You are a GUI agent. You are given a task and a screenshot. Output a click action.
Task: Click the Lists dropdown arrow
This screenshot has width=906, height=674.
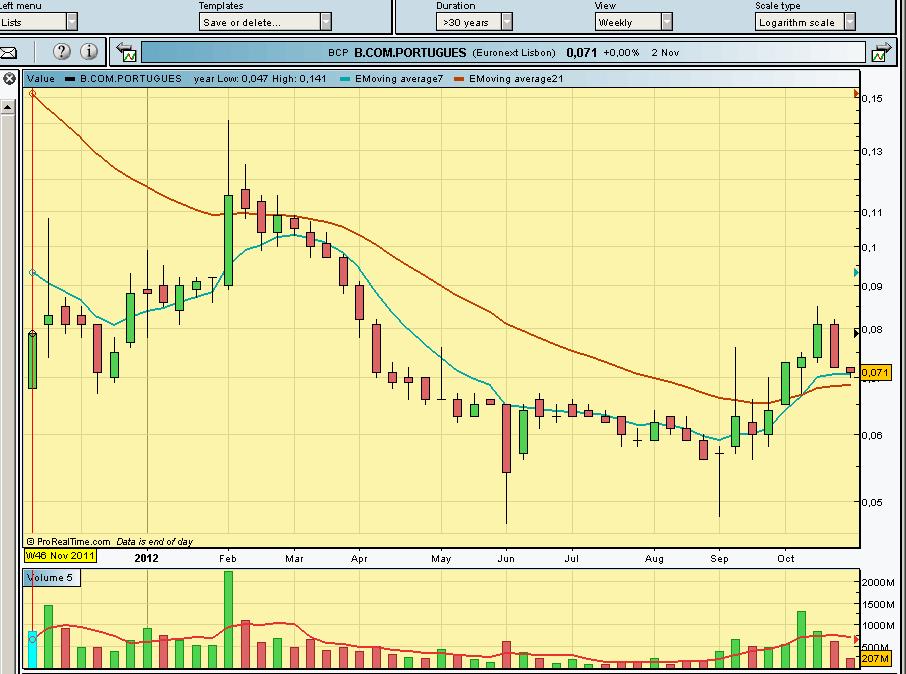tap(72, 23)
